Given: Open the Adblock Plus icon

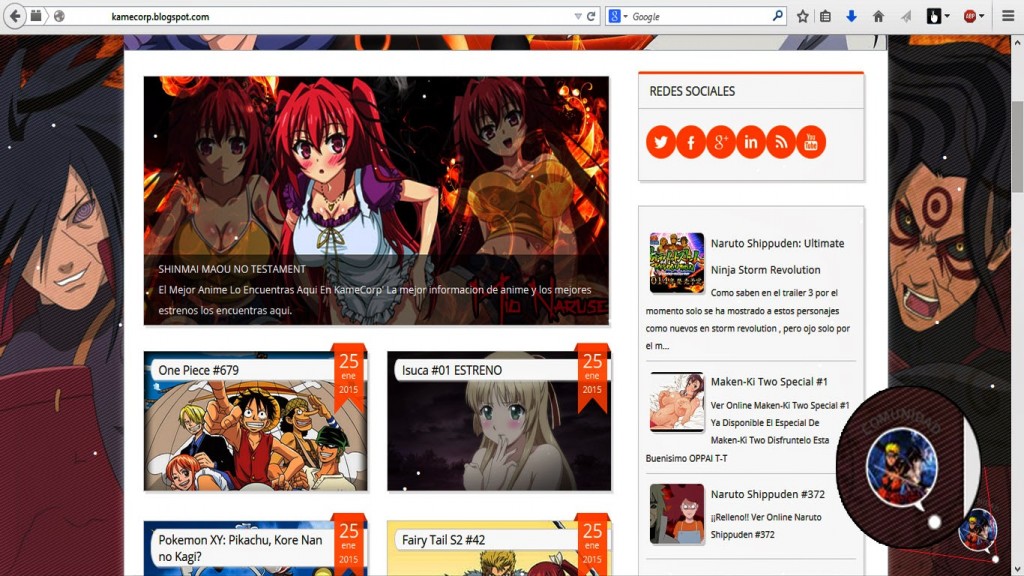Looking at the screenshot, I should [970, 16].
